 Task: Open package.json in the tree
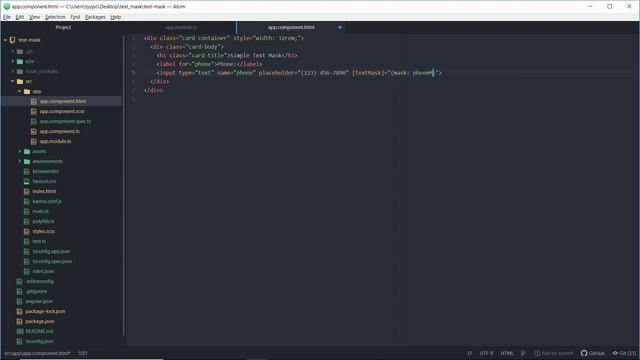coord(40,321)
